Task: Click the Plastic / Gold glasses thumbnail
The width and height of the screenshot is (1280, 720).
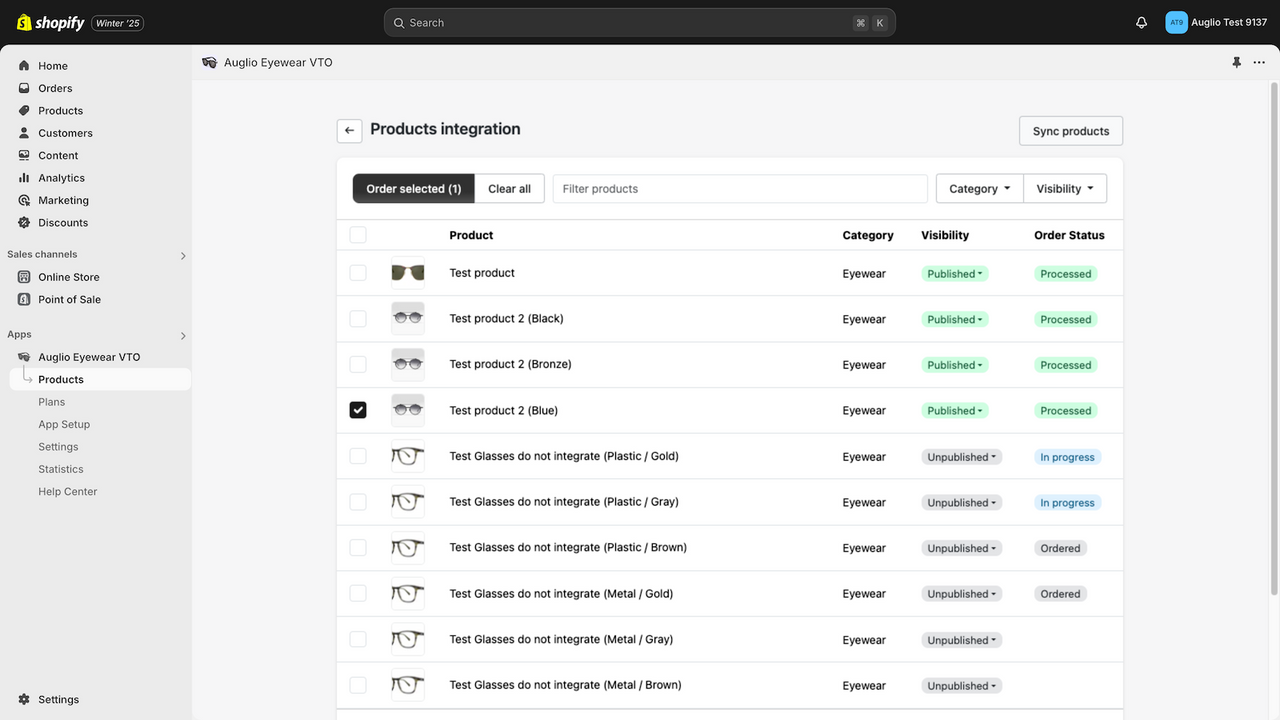Action: [x=408, y=456]
